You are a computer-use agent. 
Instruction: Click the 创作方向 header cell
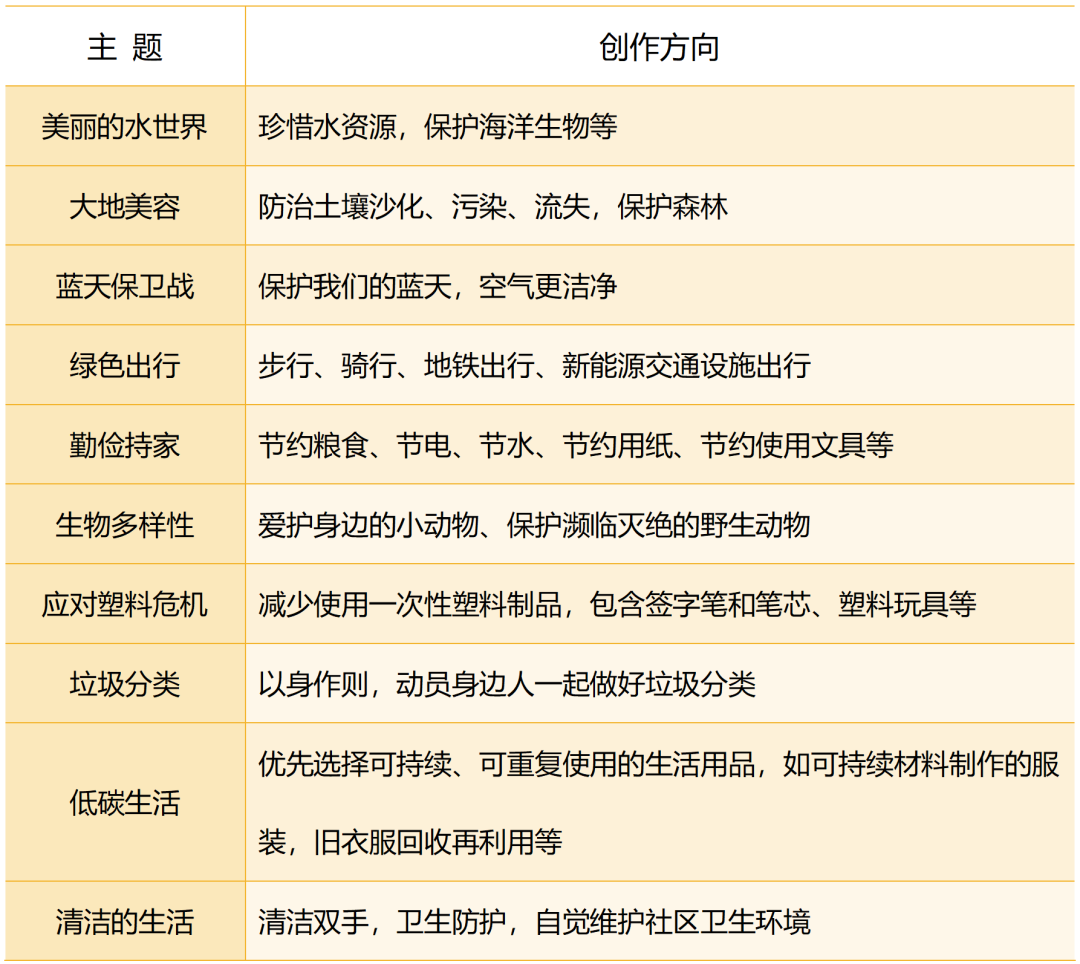pyautogui.click(x=660, y=45)
